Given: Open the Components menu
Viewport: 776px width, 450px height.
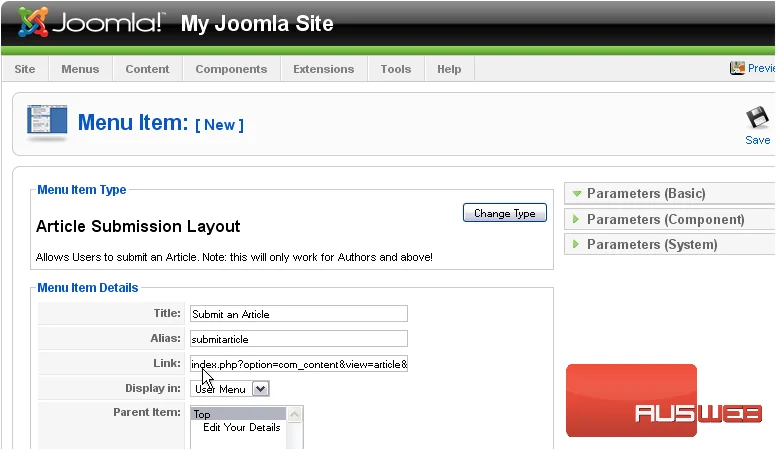Looking at the screenshot, I should tap(231, 69).
